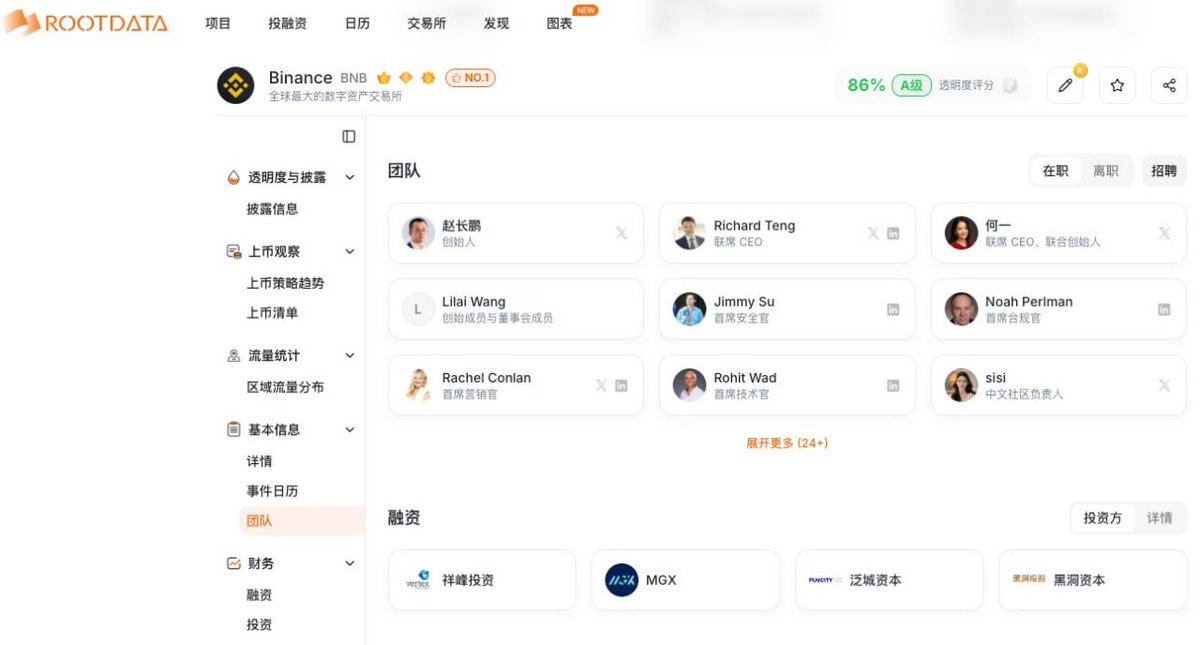
Task: Open 融资 under 财务 in the sidebar
Action: [x=259, y=595]
